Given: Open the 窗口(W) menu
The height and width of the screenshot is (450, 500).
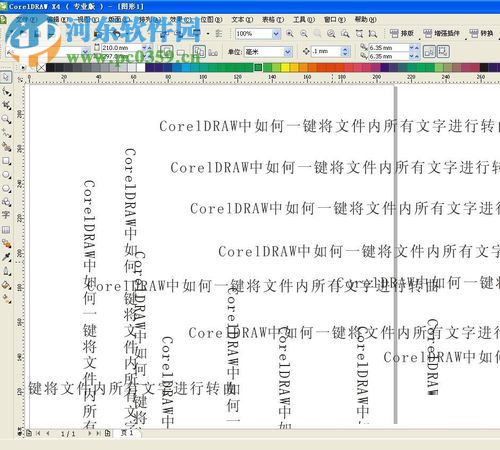Looking at the screenshot, I should [335, 20].
